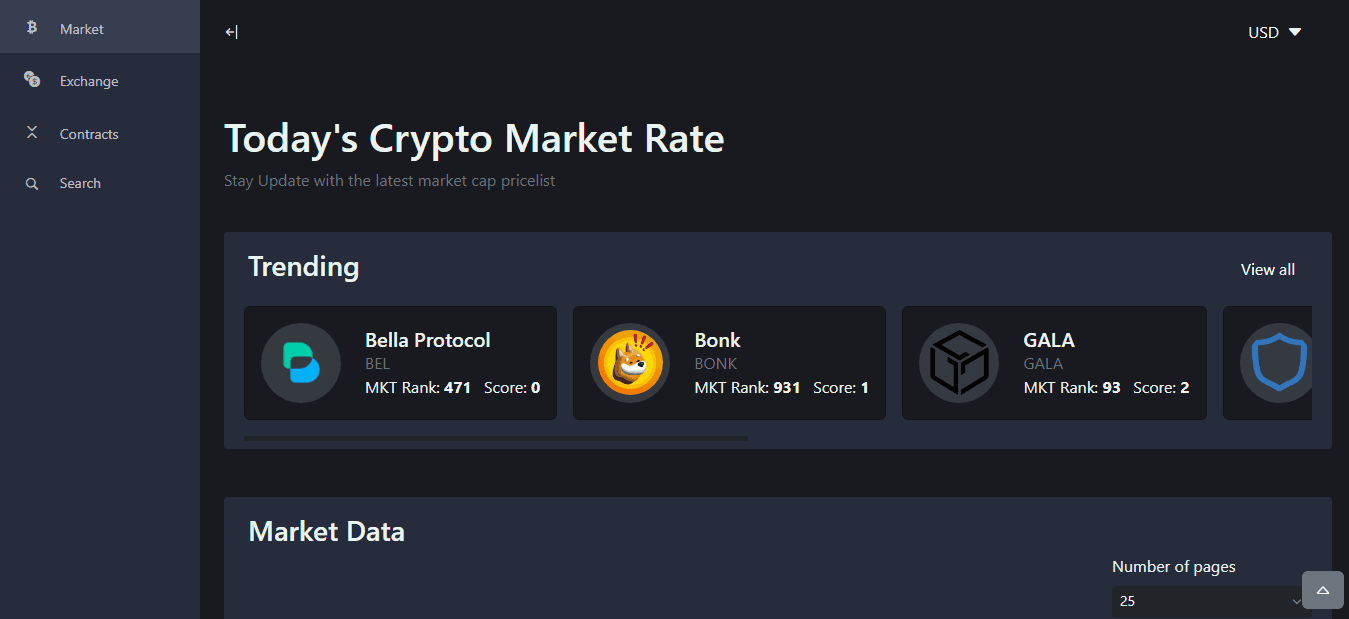1349x619 pixels.
Task: Click the USD dropdown caret arrow
Action: [x=1295, y=32]
